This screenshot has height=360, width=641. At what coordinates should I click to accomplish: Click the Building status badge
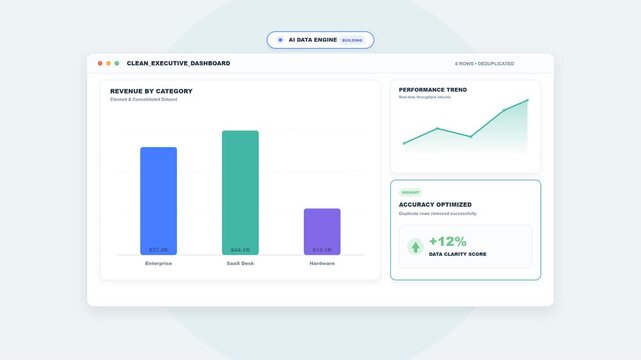click(x=352, y=40)
